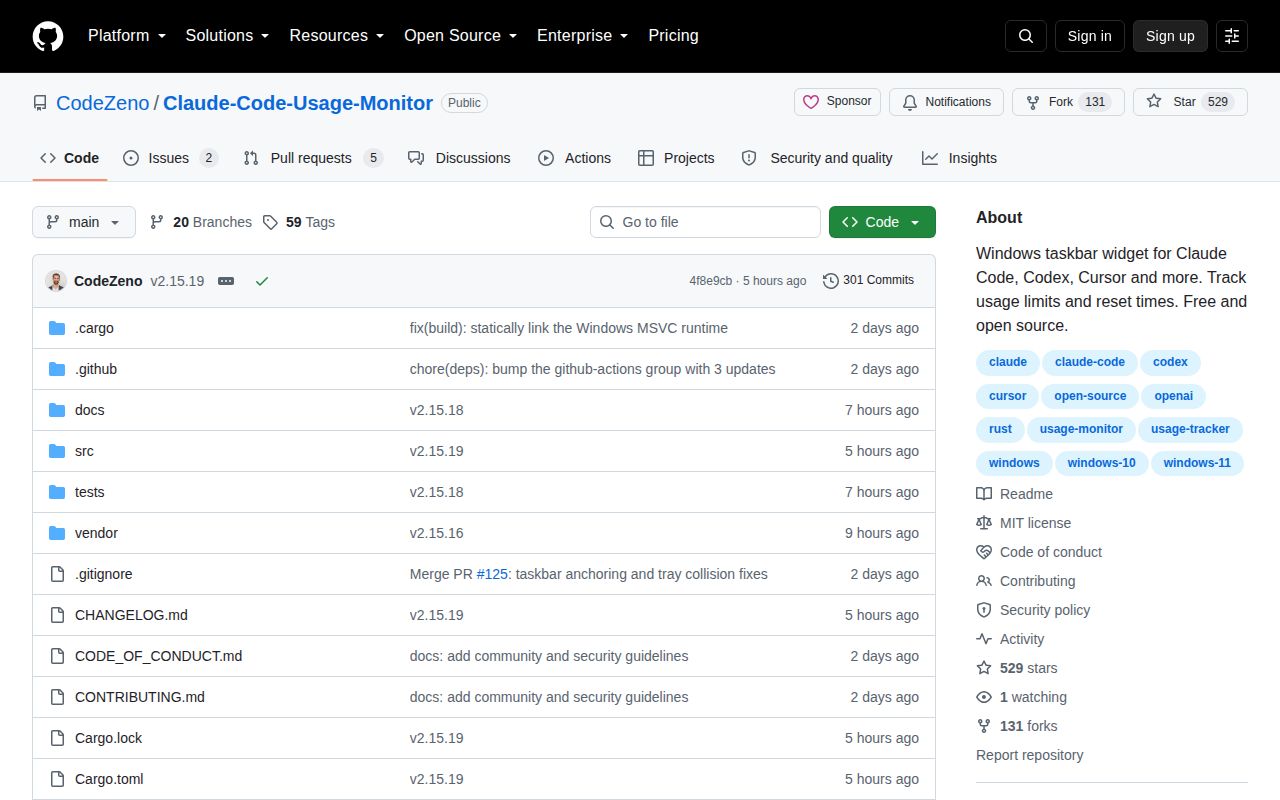Switch to the Projects tab
Viewport: 1280px width, 800px height.
(676, 158)
